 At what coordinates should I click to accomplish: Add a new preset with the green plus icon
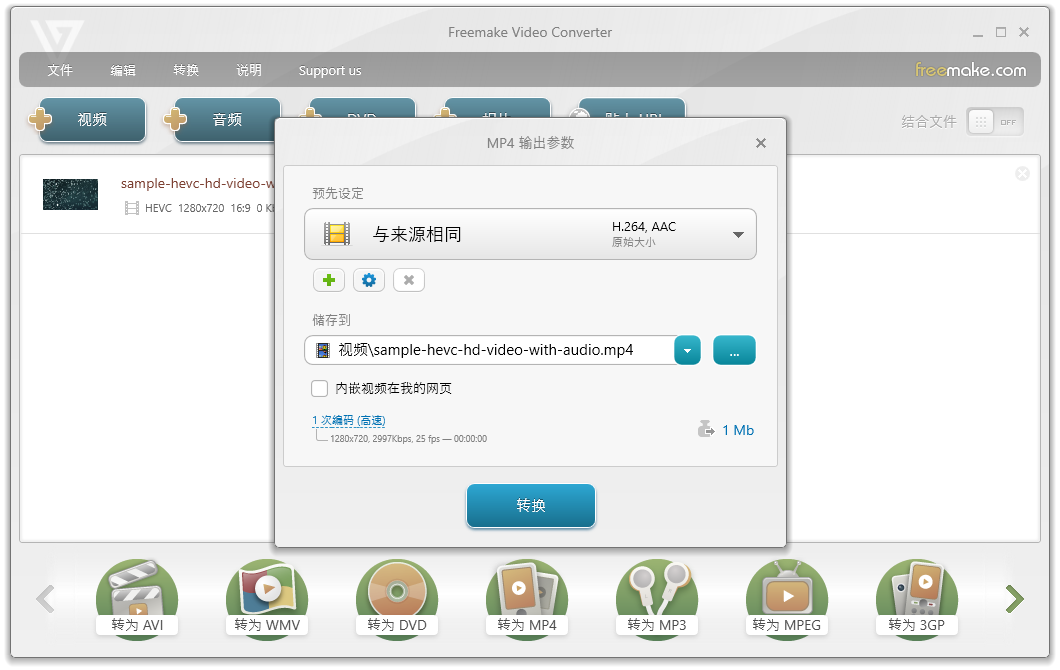[328, 280]
